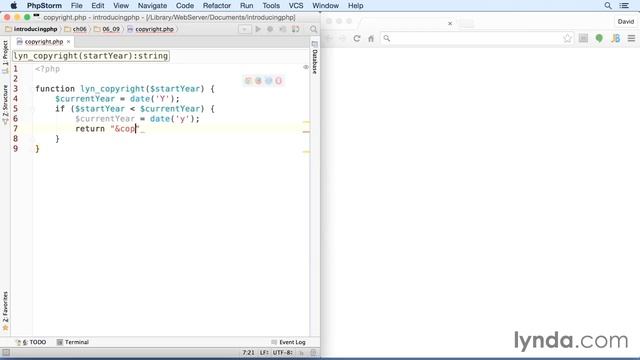The image size is (640, 360).
Task: Click the warning stripe marker near line 7
Action: pyautogui.click(x=306, y=132)
